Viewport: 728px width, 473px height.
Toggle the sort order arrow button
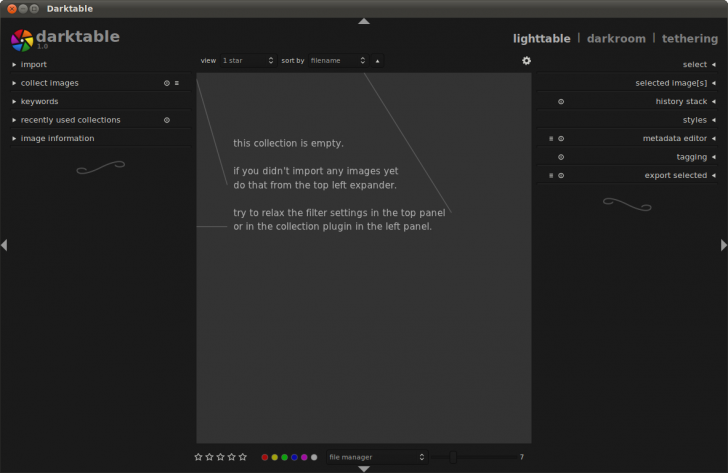pyautogui.click(x=377, y=61)
